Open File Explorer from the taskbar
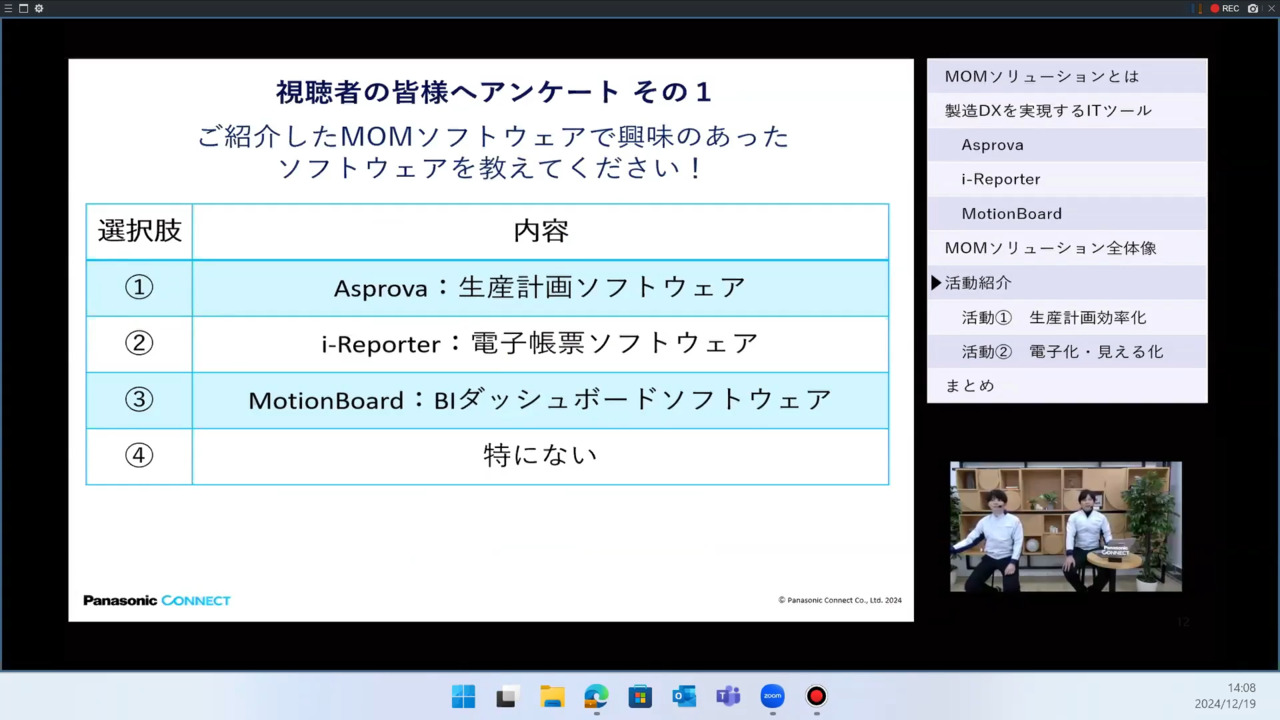Viewport: 1280px width, 720px height. [x=552, y=696]
